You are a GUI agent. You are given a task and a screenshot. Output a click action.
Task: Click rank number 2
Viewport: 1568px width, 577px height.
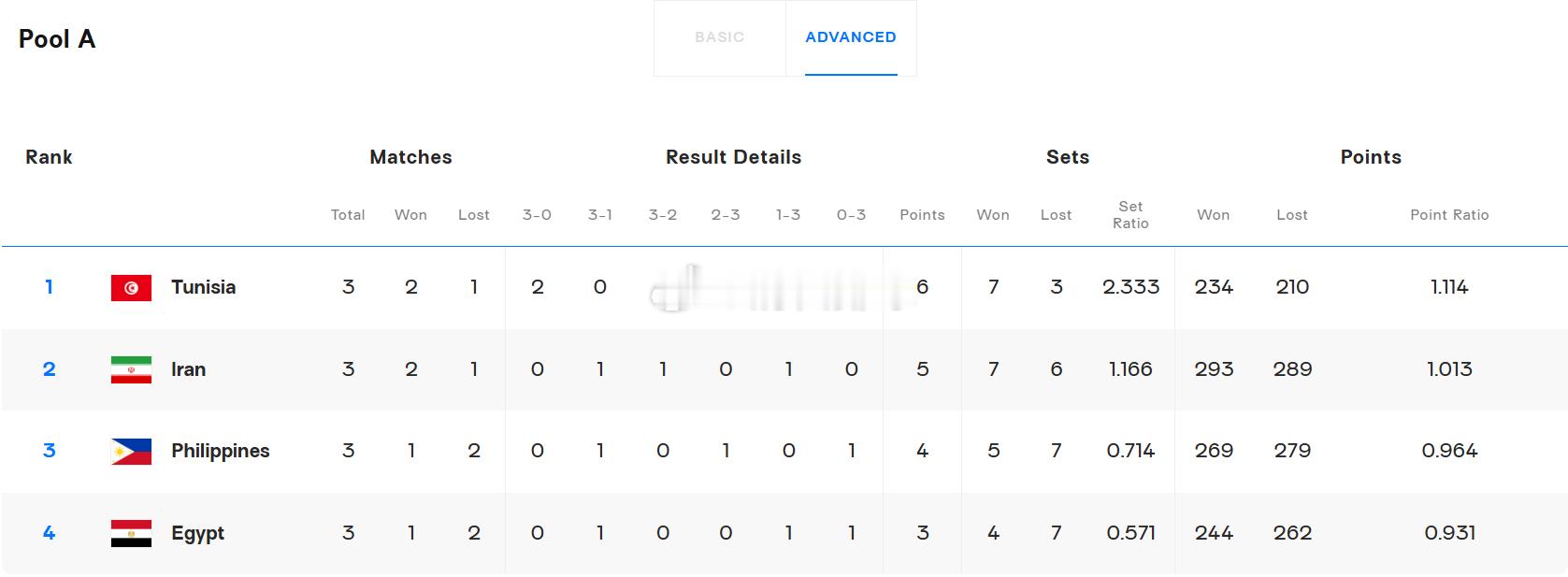click(x=49, y=369)
